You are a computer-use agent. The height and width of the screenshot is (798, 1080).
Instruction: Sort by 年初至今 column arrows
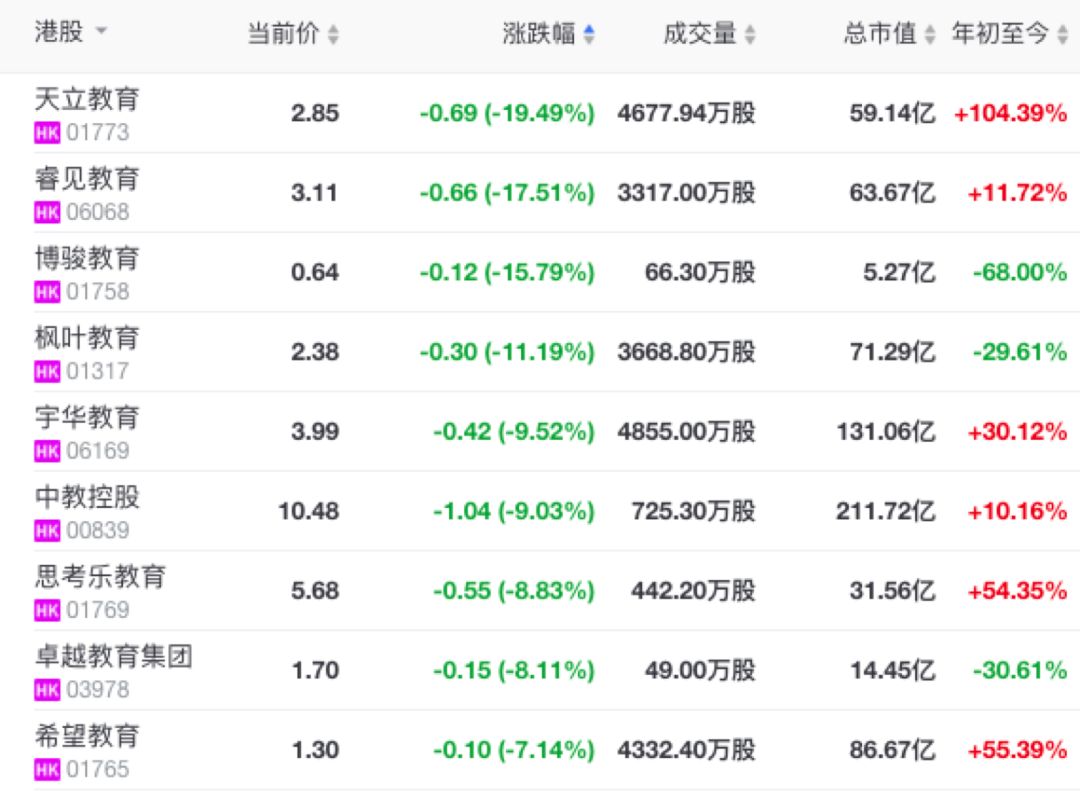pos(1063,34)
